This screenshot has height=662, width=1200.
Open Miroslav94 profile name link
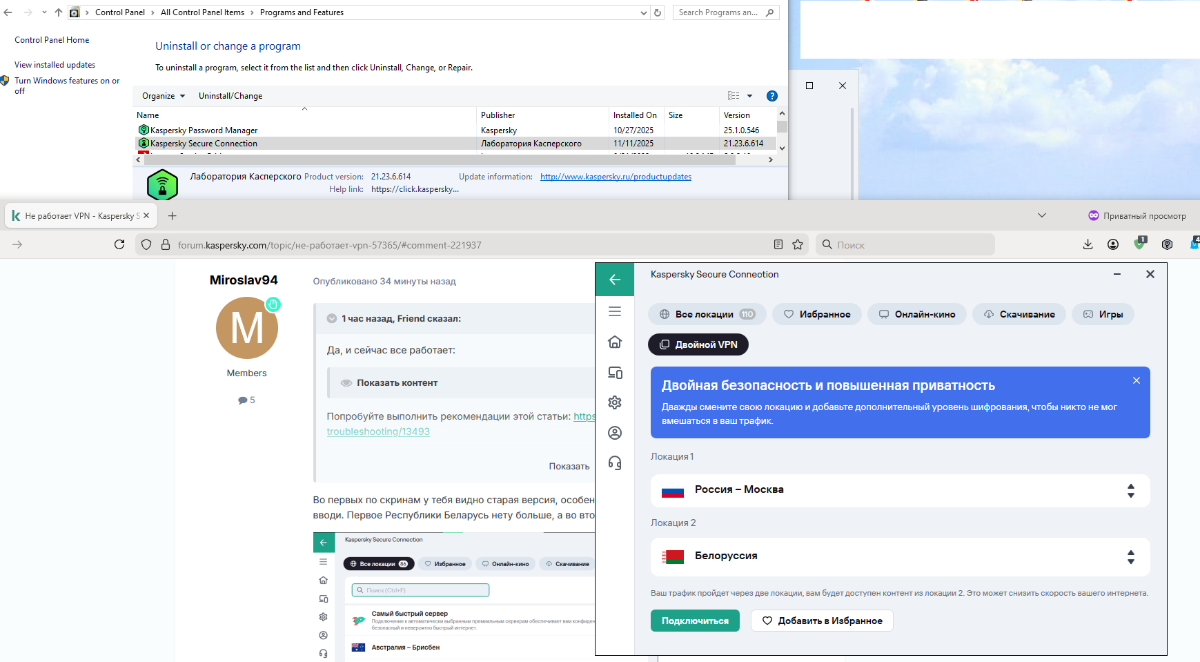(x=244, y=280)
